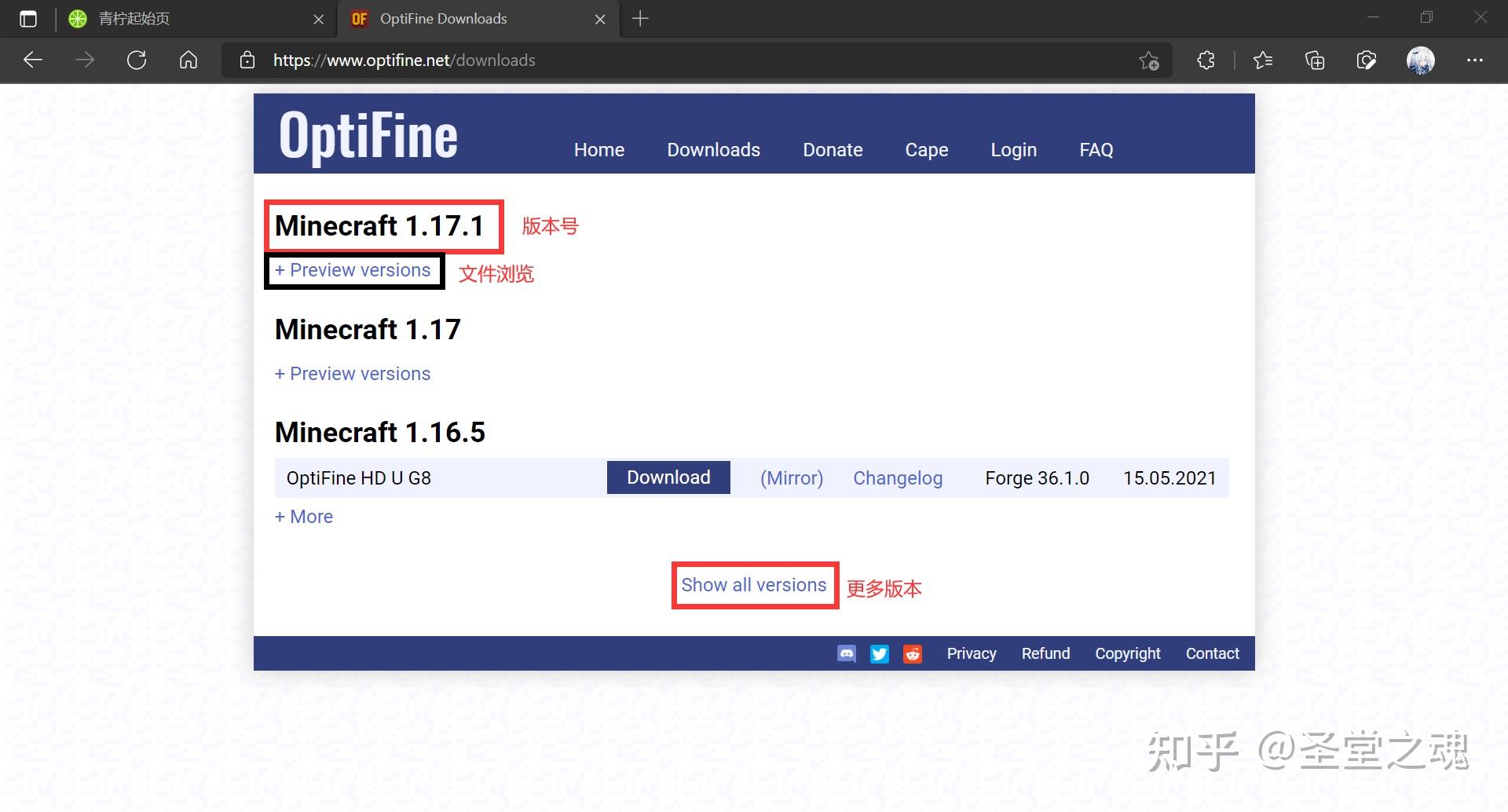This screenshot has width=1508, height=812.
Task: Expand Preview versions under Minecraft 1.17
Action: [353, 373]
